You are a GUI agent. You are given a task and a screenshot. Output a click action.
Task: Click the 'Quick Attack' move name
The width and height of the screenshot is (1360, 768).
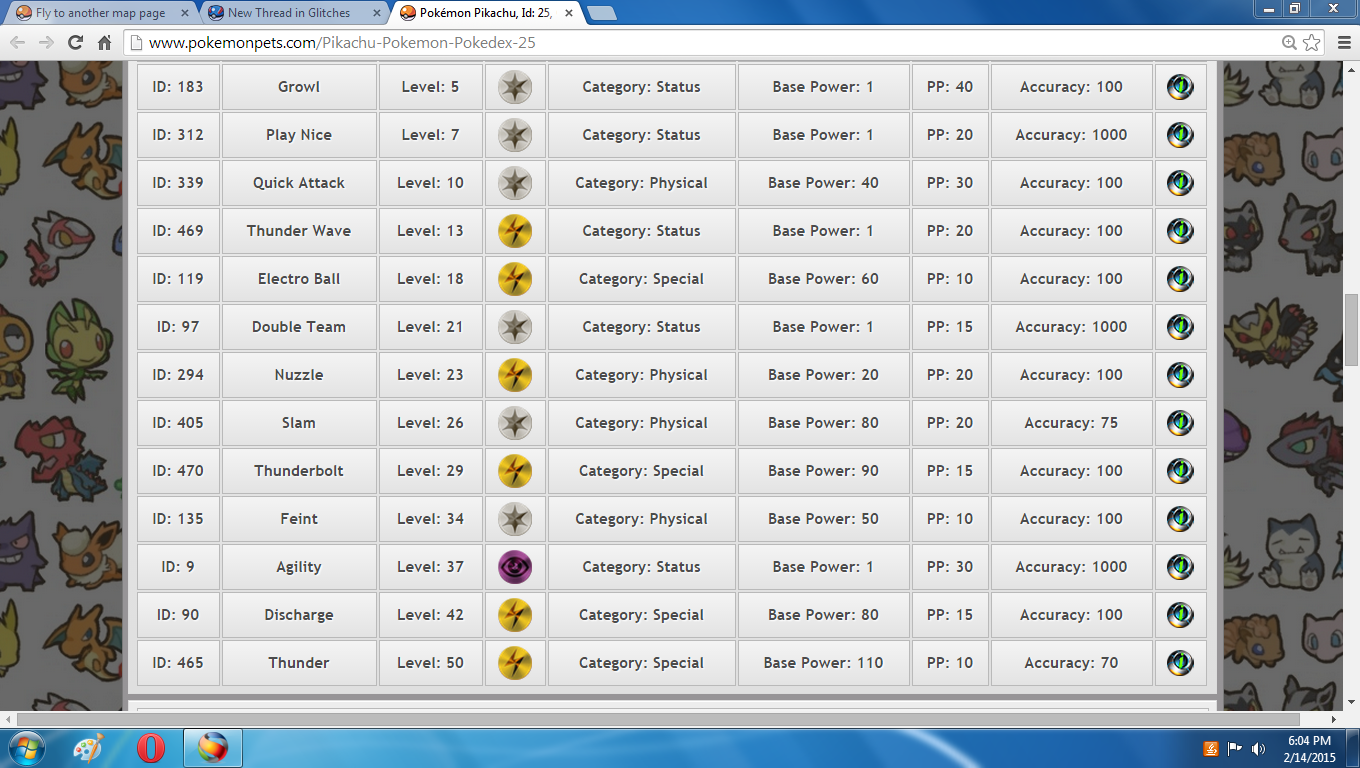pos(299,183)
